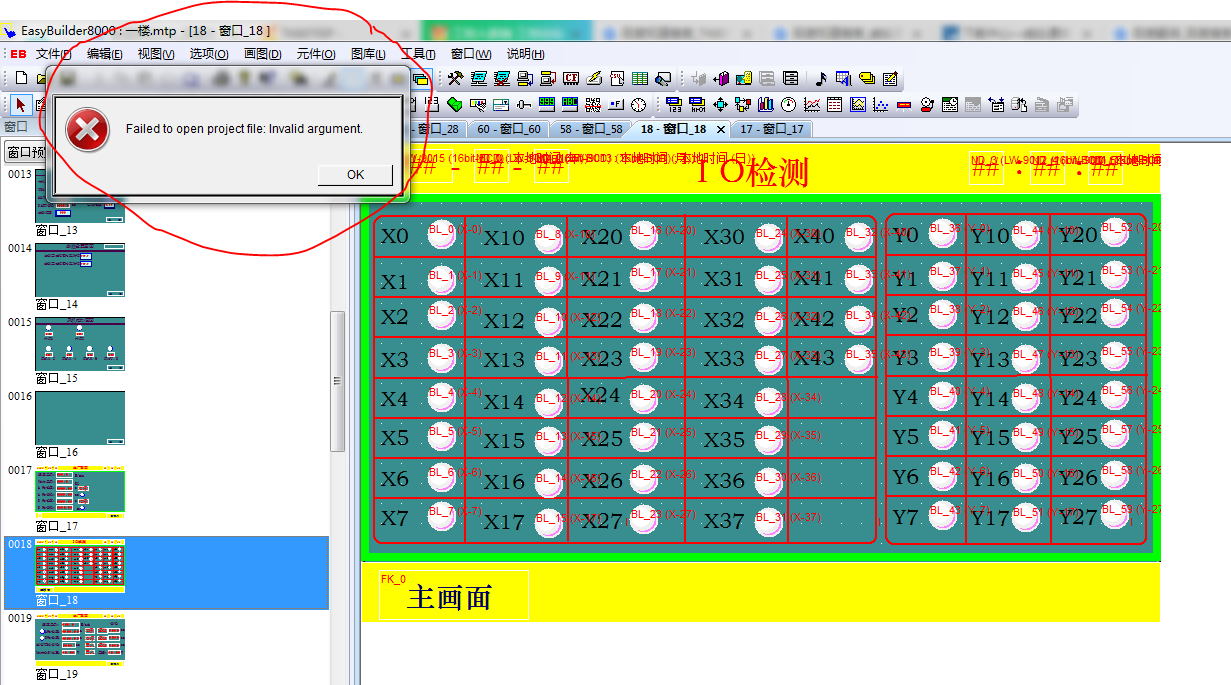Open the 元件 (Objects) menu

tap(316, 54)
